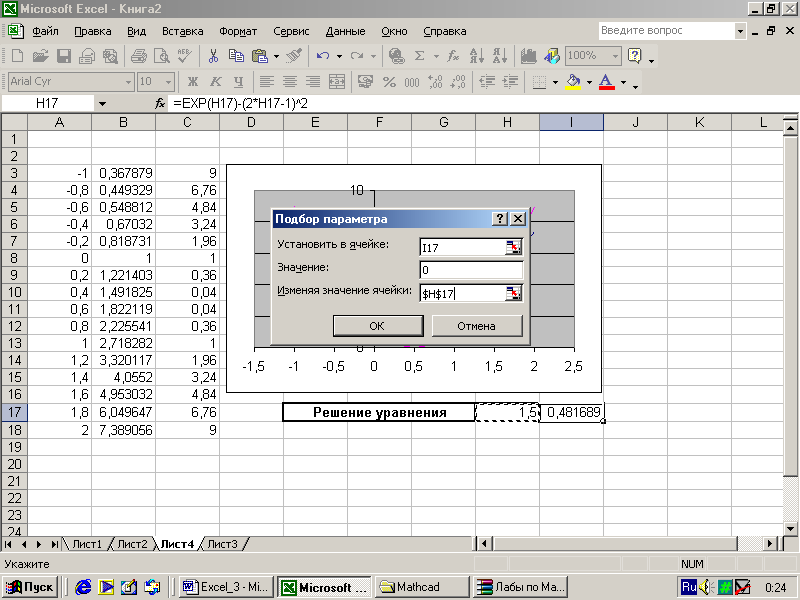This screenshot has height=600, width=800.
Task: Switch to the Лист1 sheet tab
Action: (86, 544)
